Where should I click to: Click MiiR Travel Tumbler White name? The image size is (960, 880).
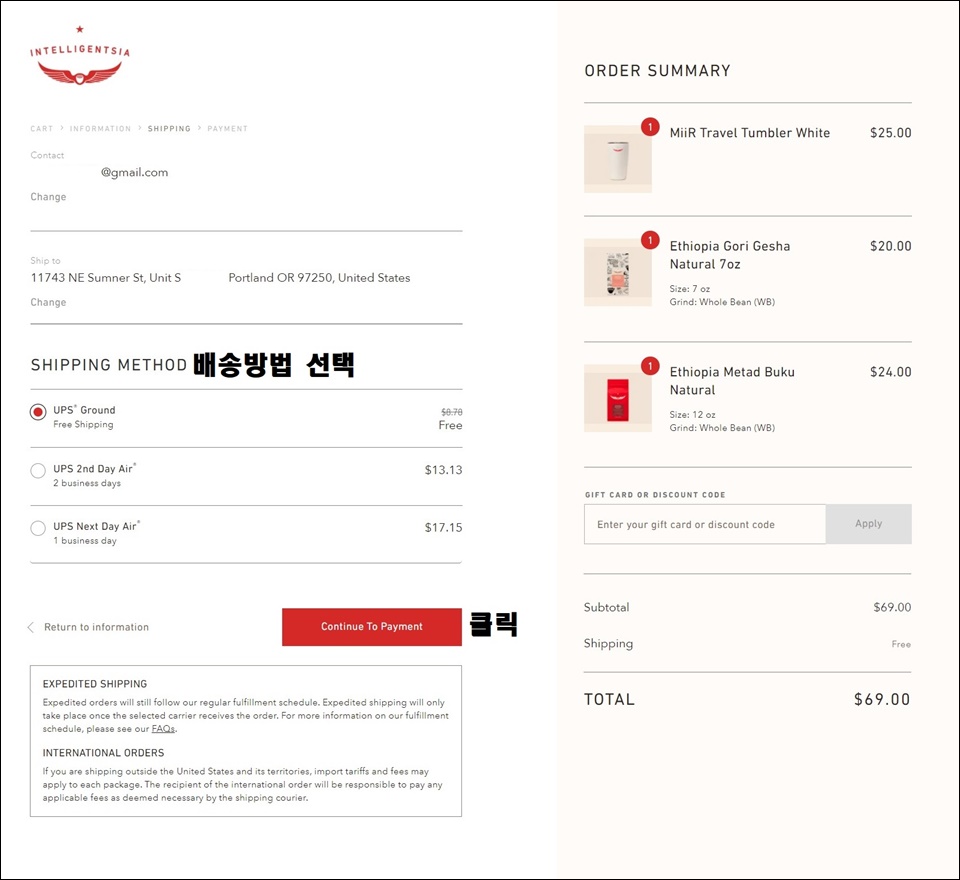[749, 133]
